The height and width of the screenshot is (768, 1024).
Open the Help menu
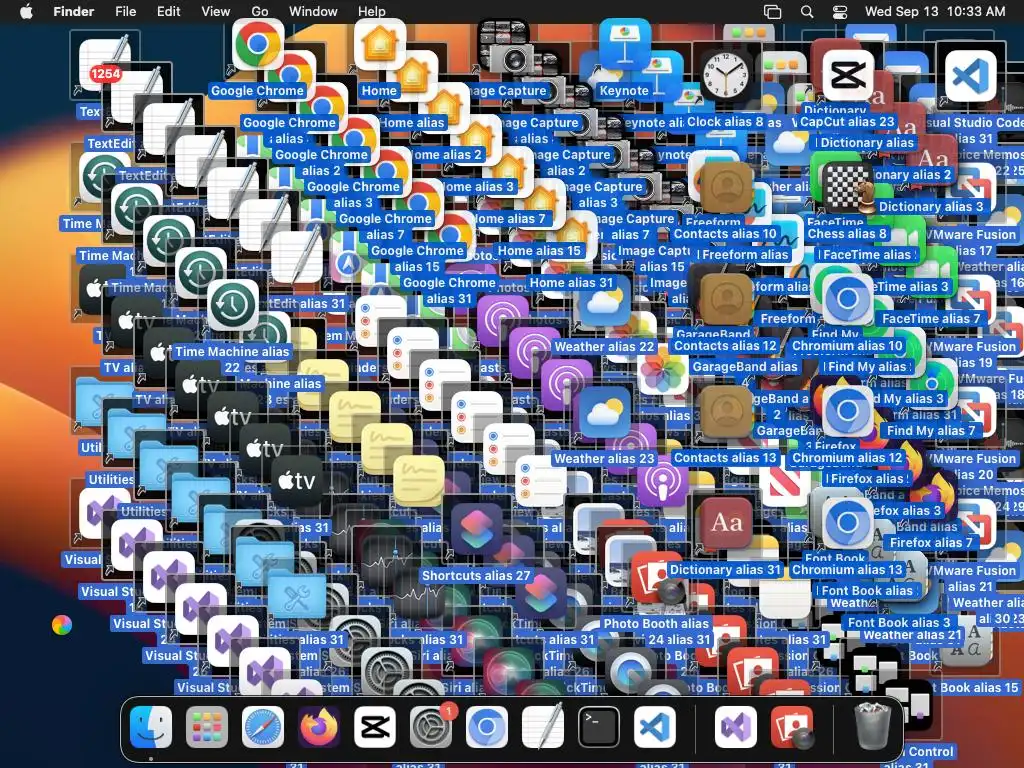click(x=372, y=11)
